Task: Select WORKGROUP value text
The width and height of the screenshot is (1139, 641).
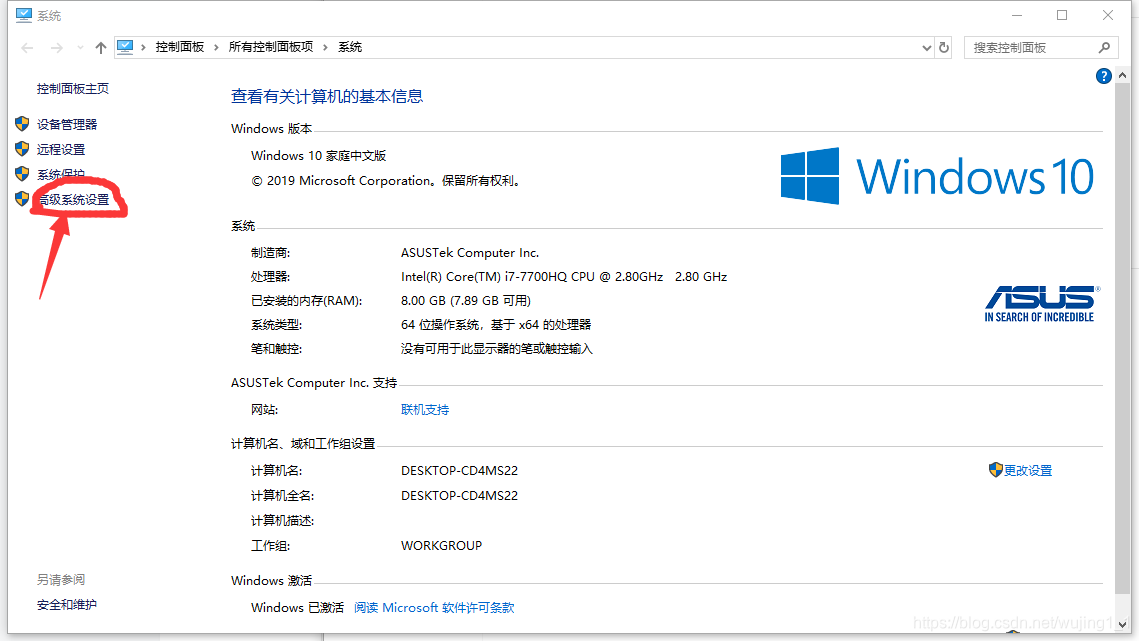Action: tap(441, 546)
